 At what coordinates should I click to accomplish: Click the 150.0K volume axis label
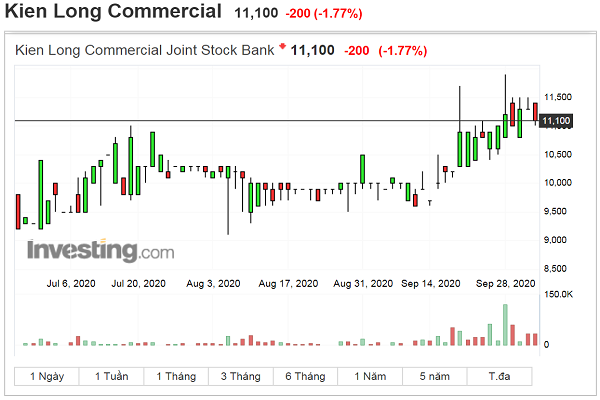[558, 294]
